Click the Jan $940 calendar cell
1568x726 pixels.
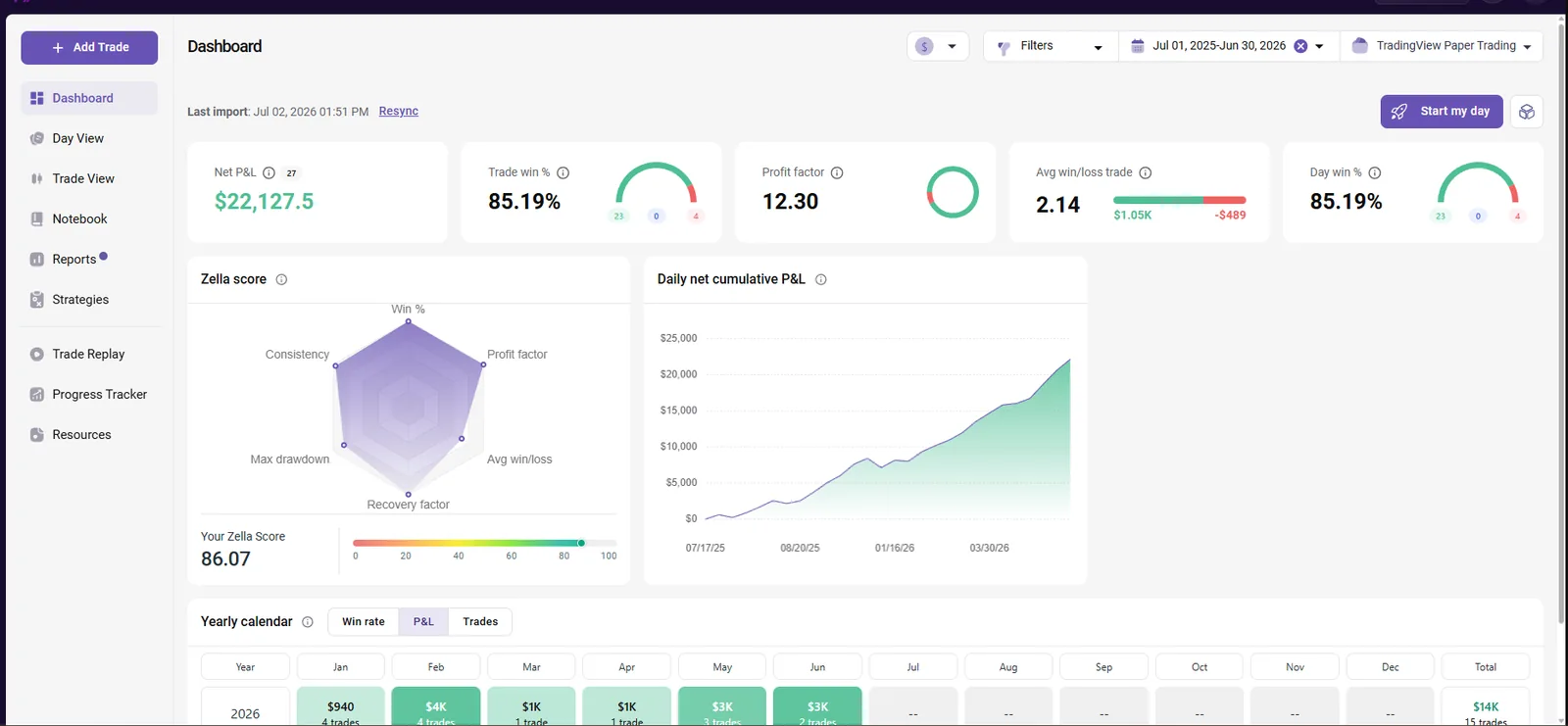click(x=341, y=706)
